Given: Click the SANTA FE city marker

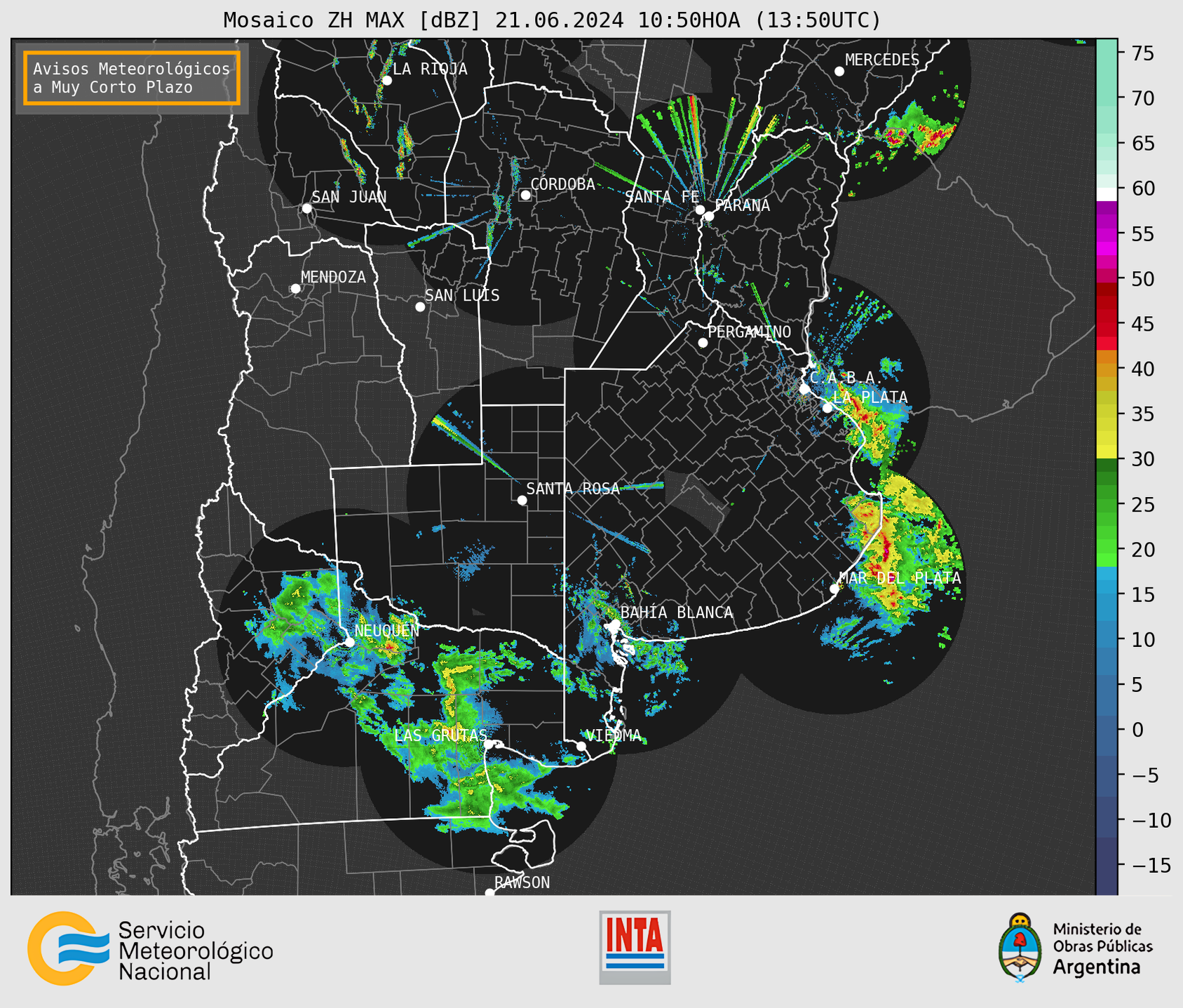Looking at the screenshot, I should point(700,210).
